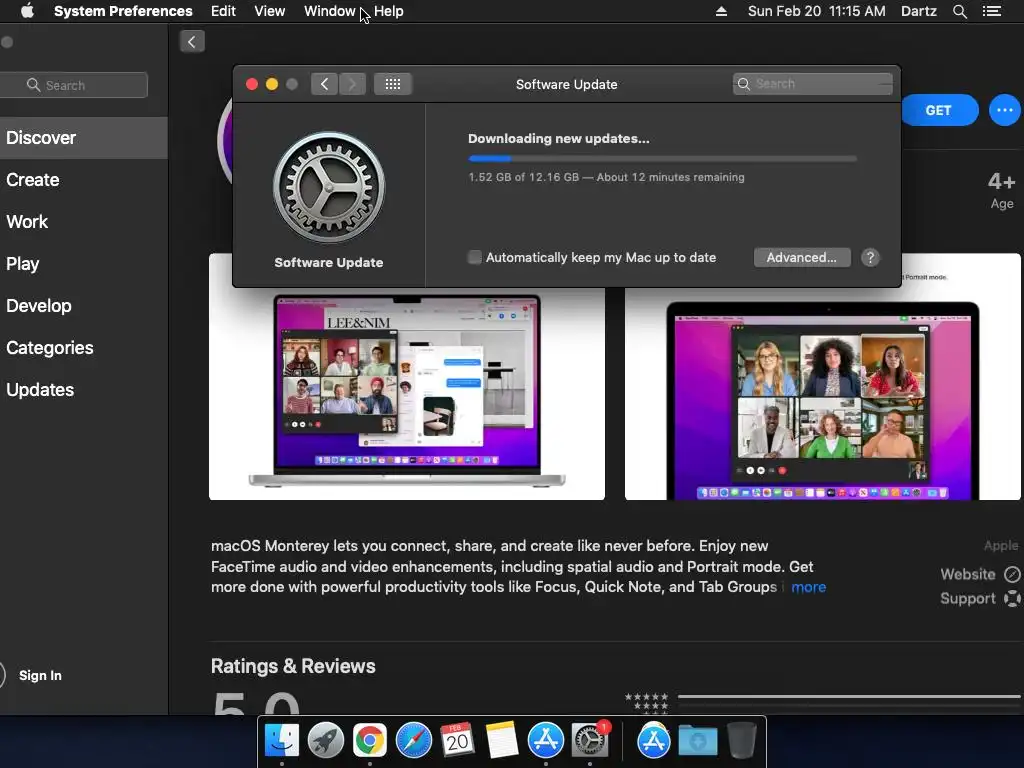Open the System Preferences menu
The width and height of the screenshot is (1024, 768).
tap(123, 11)
